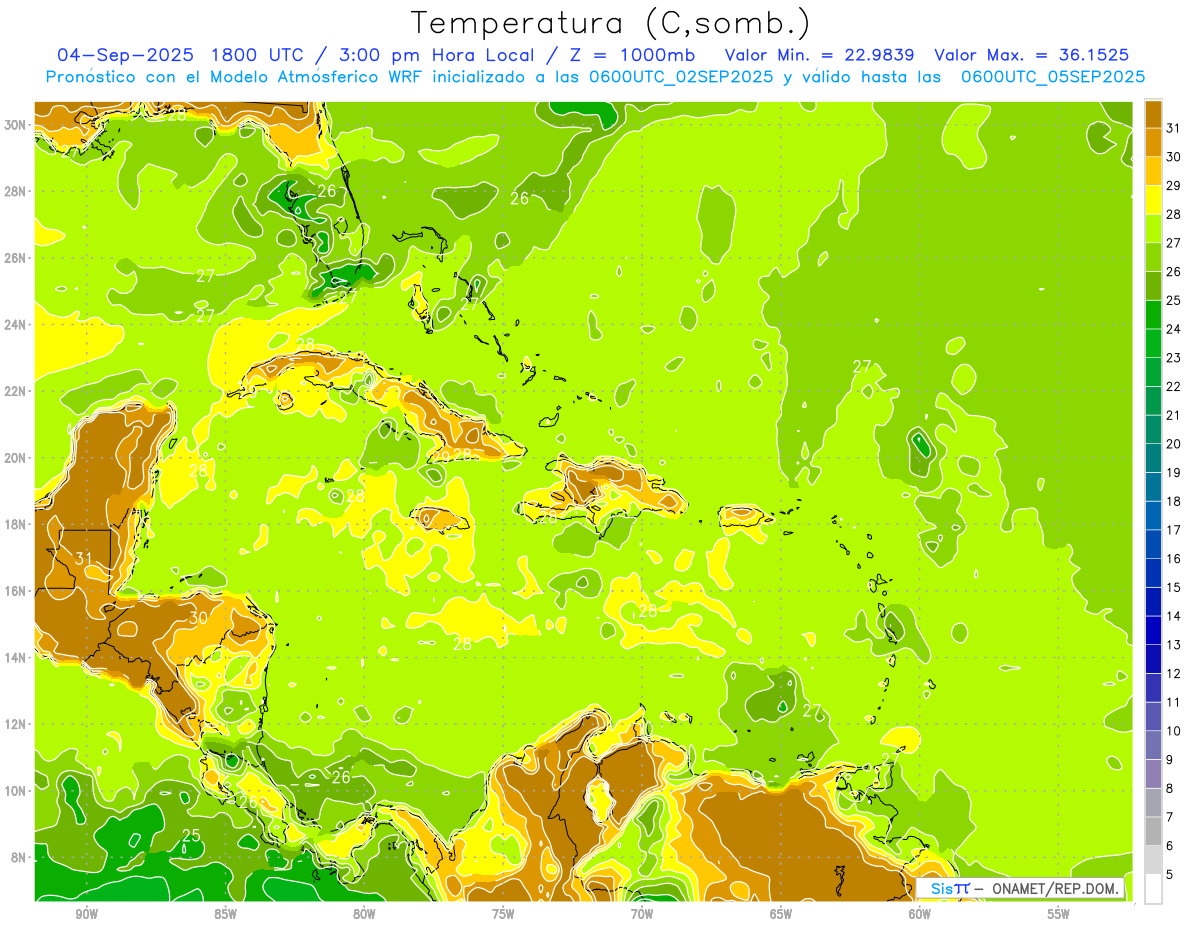The width and height of the screenshot is (1200, 927).
Task: Click legend scale value 11
Action: [1174, 703]
